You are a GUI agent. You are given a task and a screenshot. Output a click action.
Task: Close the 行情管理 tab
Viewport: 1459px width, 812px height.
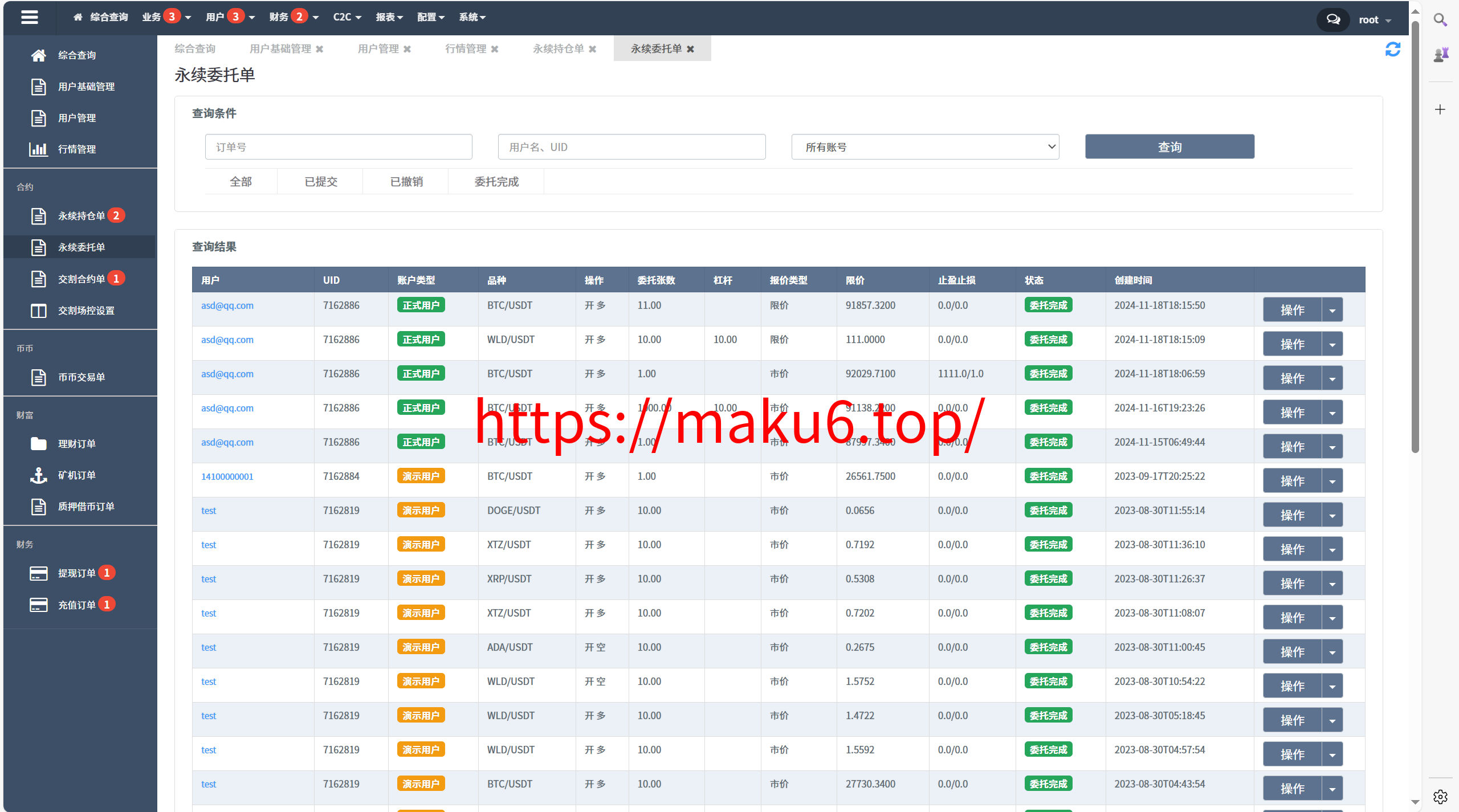tap(495, 49)
